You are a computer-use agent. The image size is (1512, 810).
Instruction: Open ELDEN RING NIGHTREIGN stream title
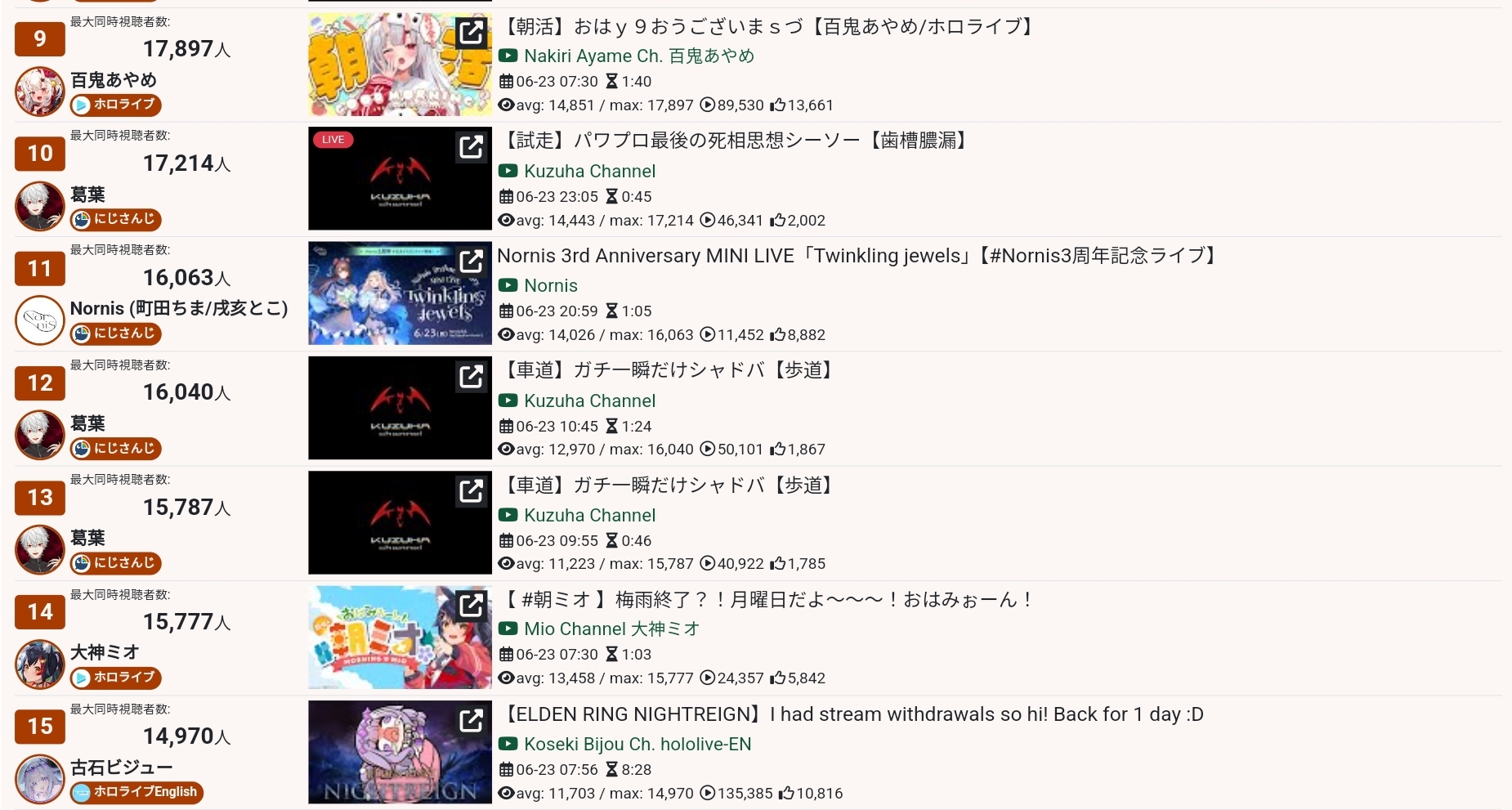pos(851,714)
